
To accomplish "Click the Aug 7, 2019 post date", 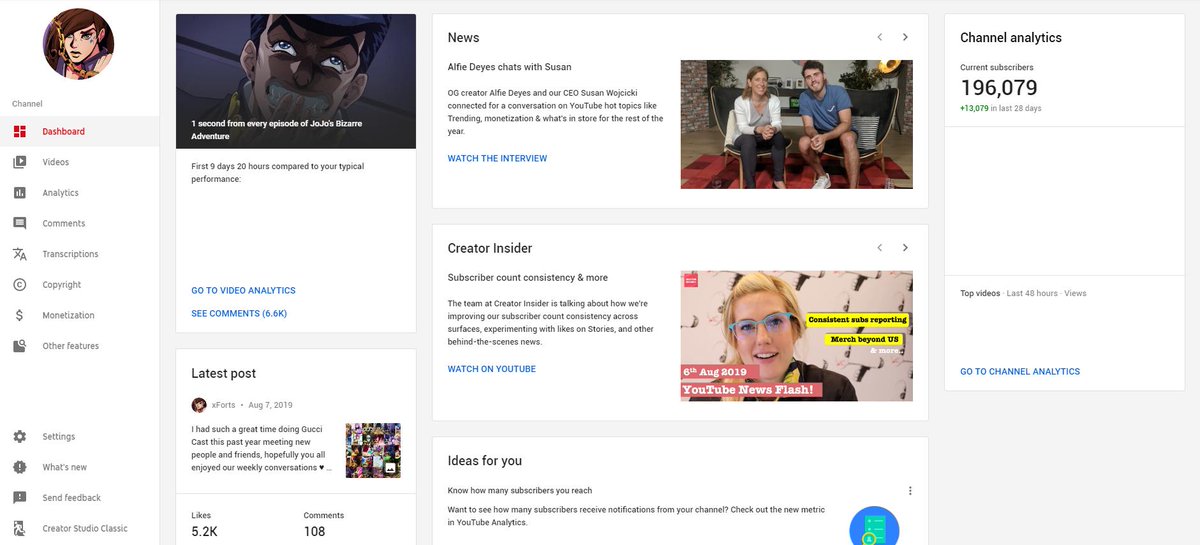I will (270, 405).
